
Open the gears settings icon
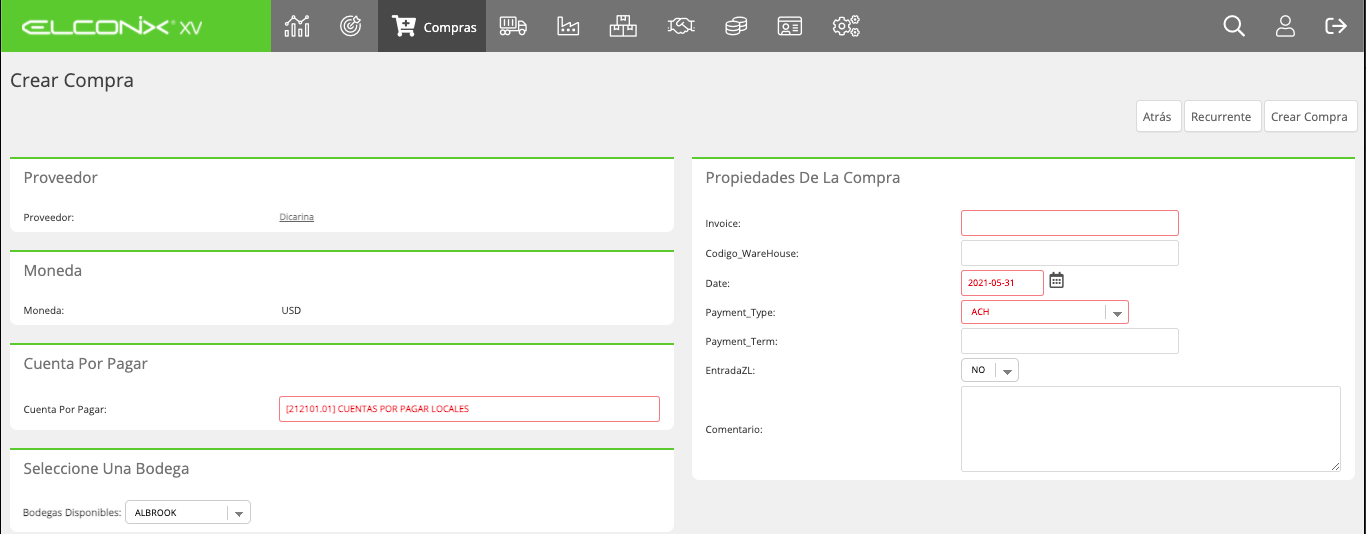(x=846, y=26)
